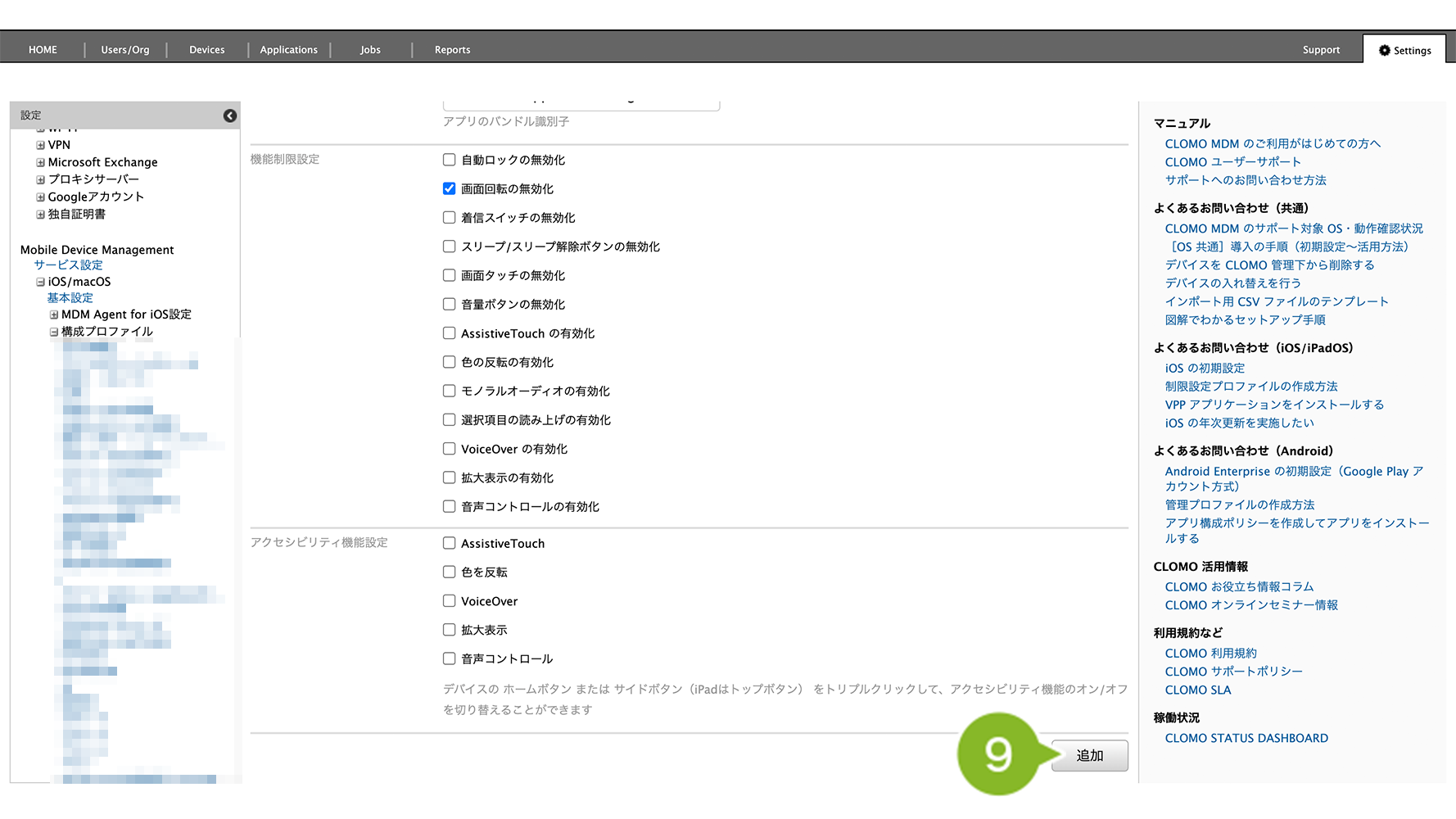Expand MDM Agent for iOS設定 node
The image size is (1456, 819).
coord(54,314)
